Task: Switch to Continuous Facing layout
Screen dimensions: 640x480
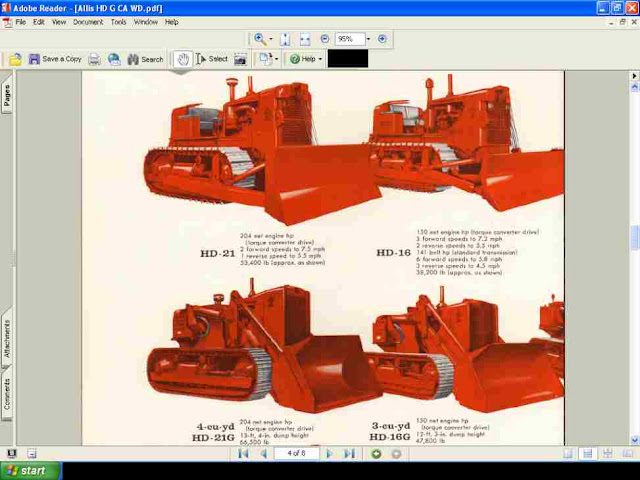Action: coord(607,453)
